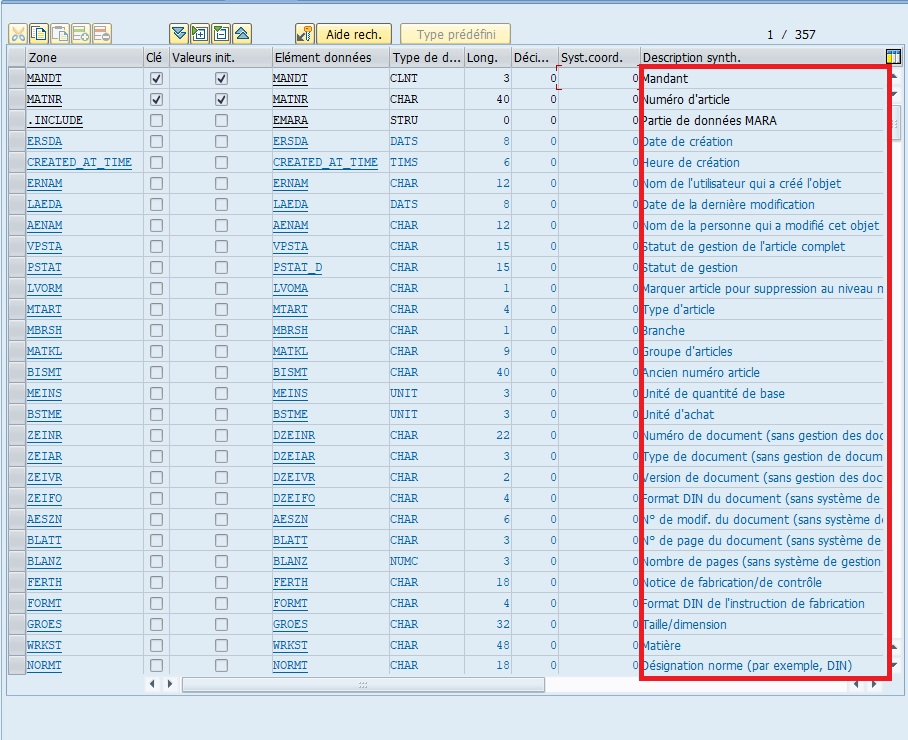This screenshot has width=908, height=740.
Task: Click the foreign key icon
Action: (305, 34)
